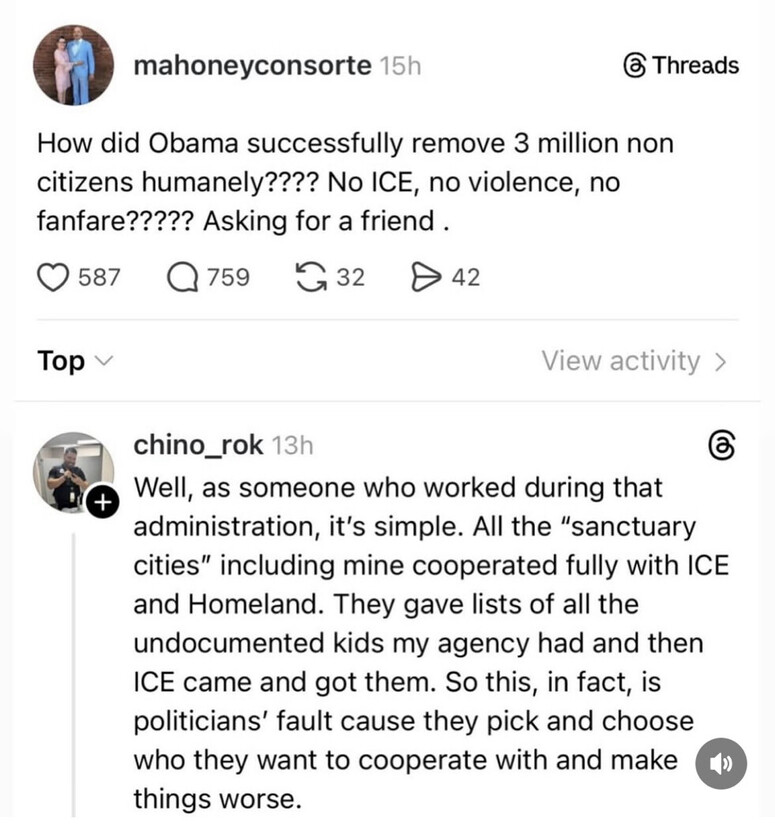Click the 13h reply timestamp

pos(292,446)
